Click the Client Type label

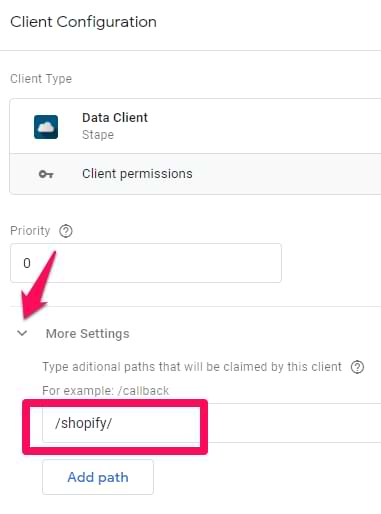click(41, 79)
